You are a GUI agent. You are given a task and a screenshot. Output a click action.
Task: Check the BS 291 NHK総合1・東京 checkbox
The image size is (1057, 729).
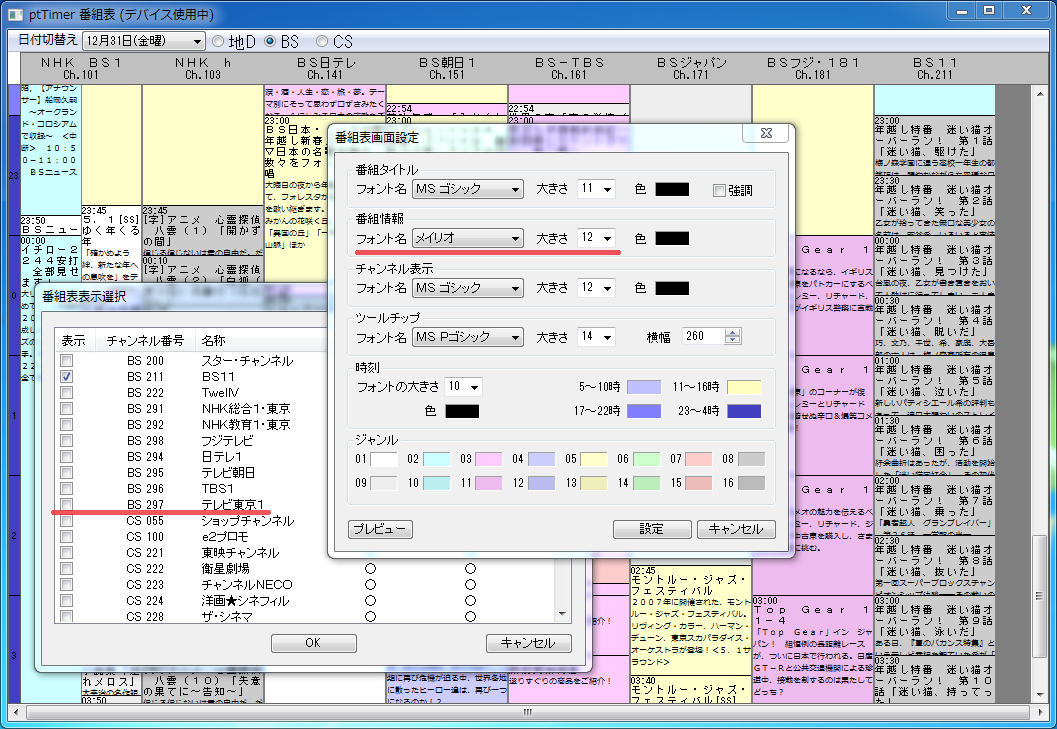tap(66, 409)
